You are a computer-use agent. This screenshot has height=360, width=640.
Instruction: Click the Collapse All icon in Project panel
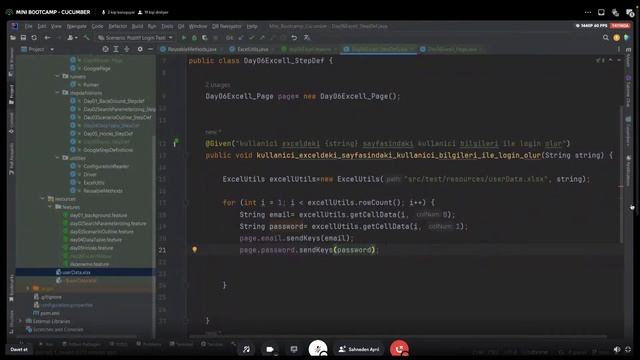(x=127, y=49)
